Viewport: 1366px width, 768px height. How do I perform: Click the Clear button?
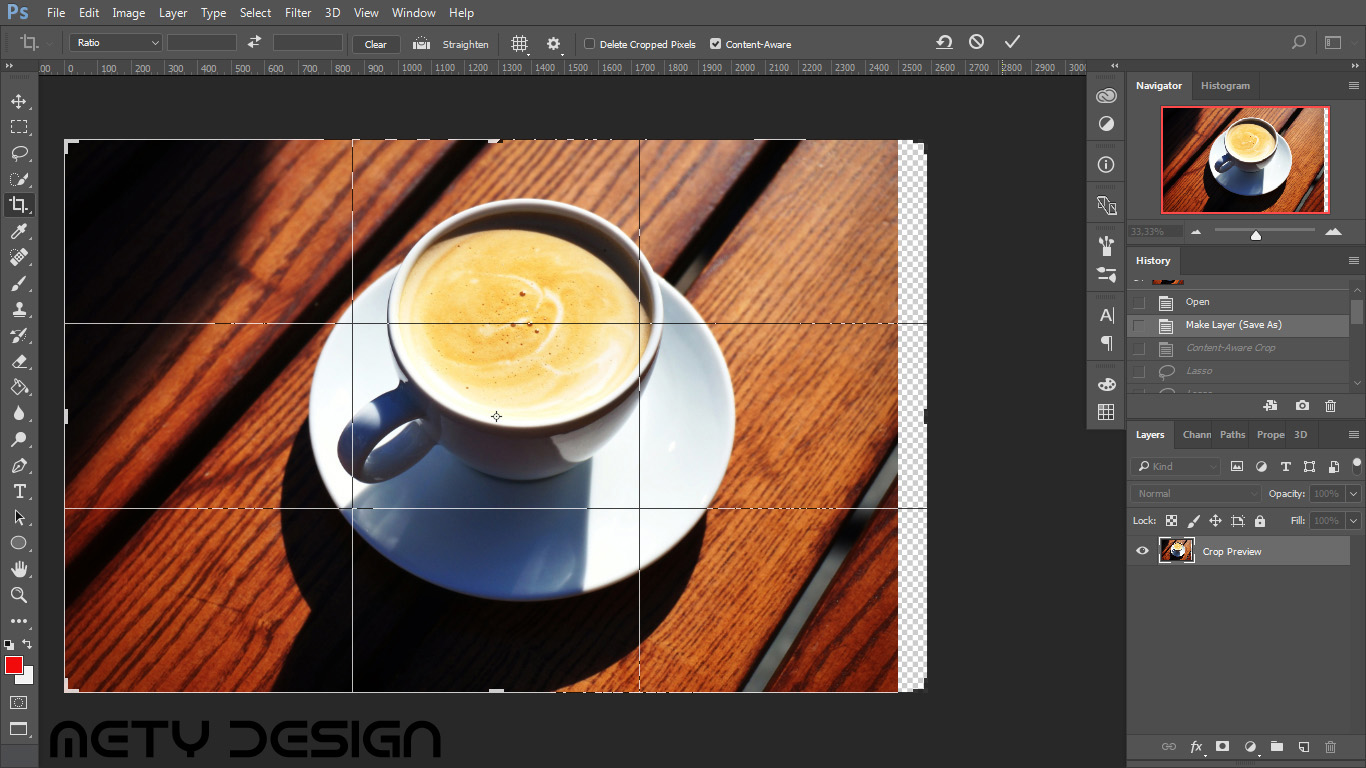[x=376, y=44]
